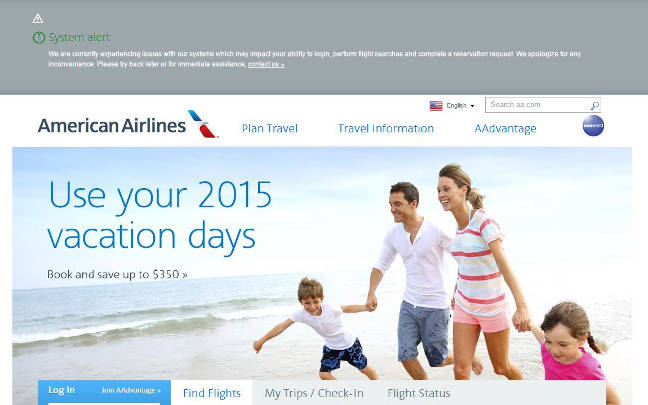The width and height of the screenshot is (648, 405).
Task: Follow the Join AAdvantage link
Action: [131, 390]
